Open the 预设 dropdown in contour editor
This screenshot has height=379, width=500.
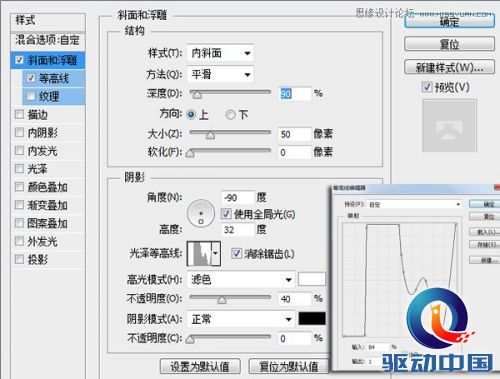(414, 204)
